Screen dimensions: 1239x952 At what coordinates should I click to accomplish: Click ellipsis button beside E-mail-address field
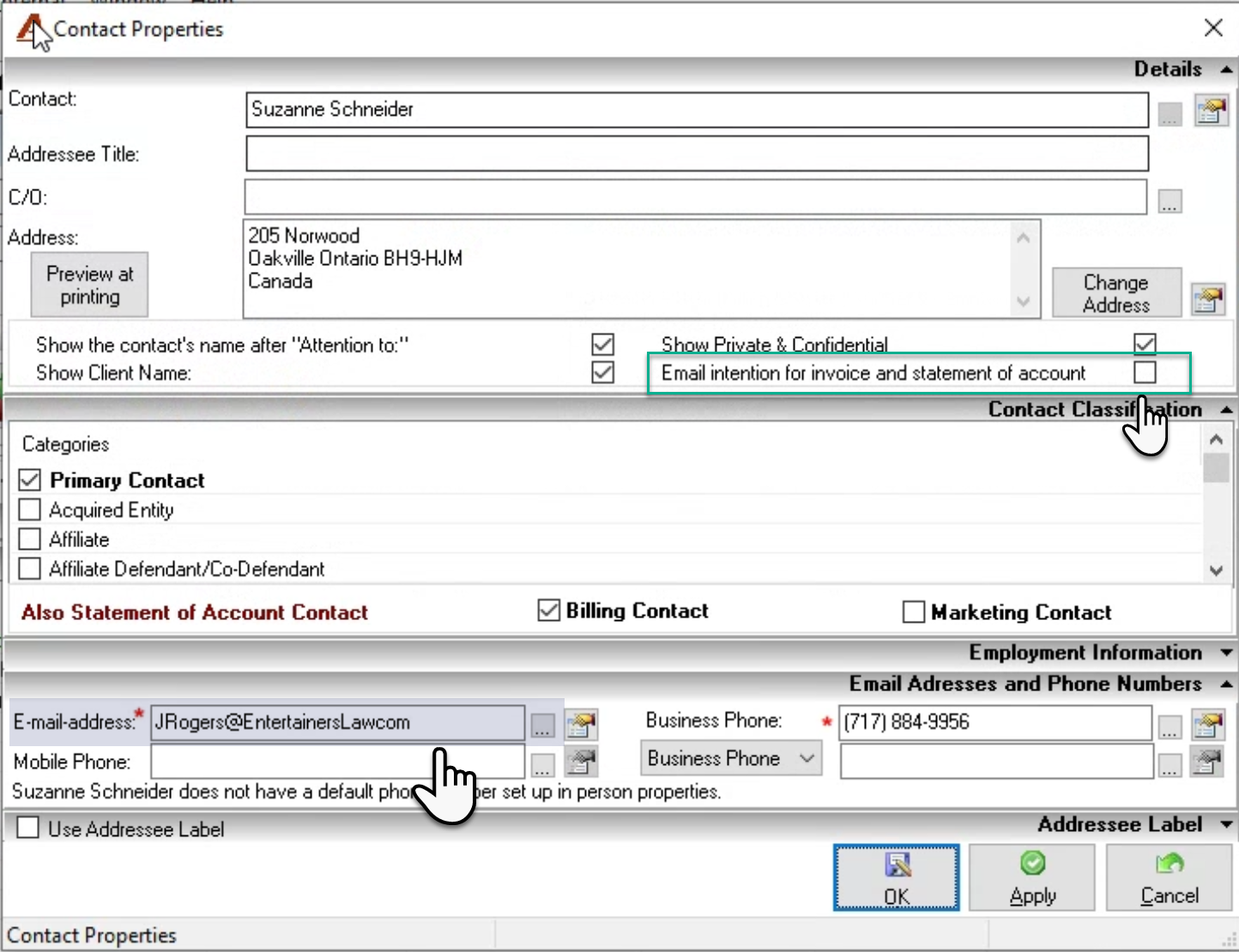542,726
